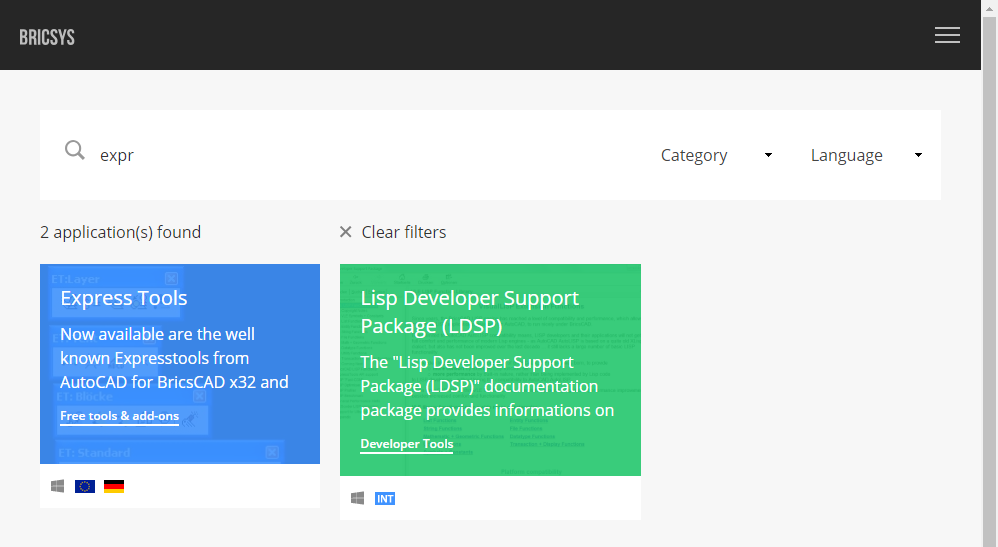Click the Language dropdown arrow
998x547 pixels.
(x=918, y=155)
